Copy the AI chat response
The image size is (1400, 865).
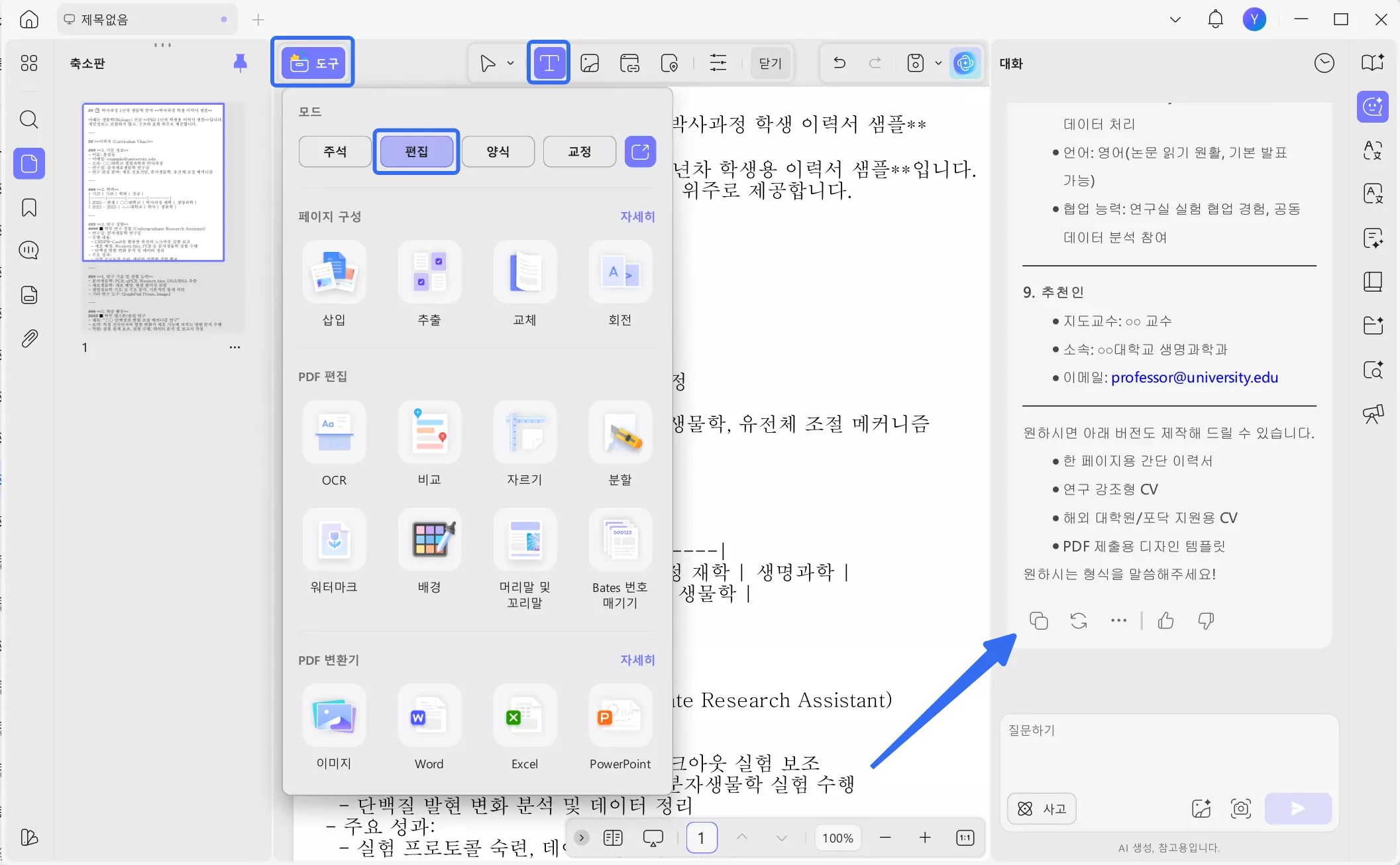pos(1038,620)
